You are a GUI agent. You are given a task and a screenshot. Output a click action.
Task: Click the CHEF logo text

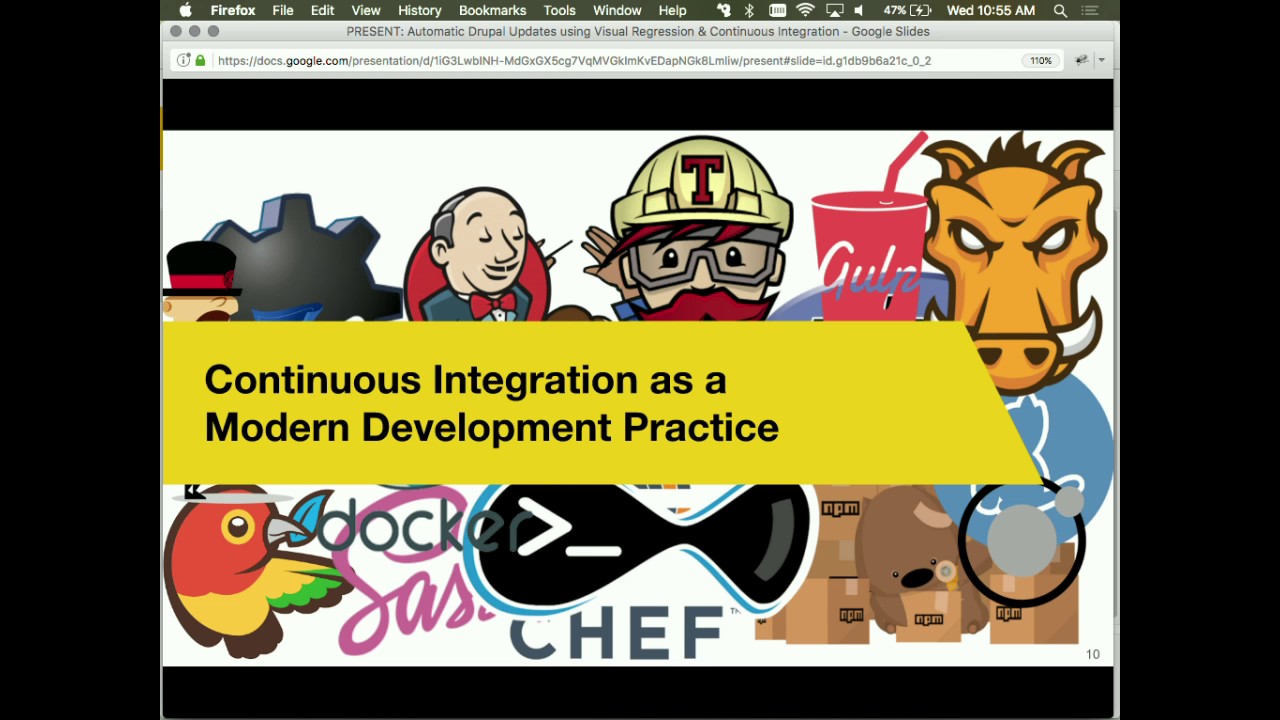click(615, 632)
